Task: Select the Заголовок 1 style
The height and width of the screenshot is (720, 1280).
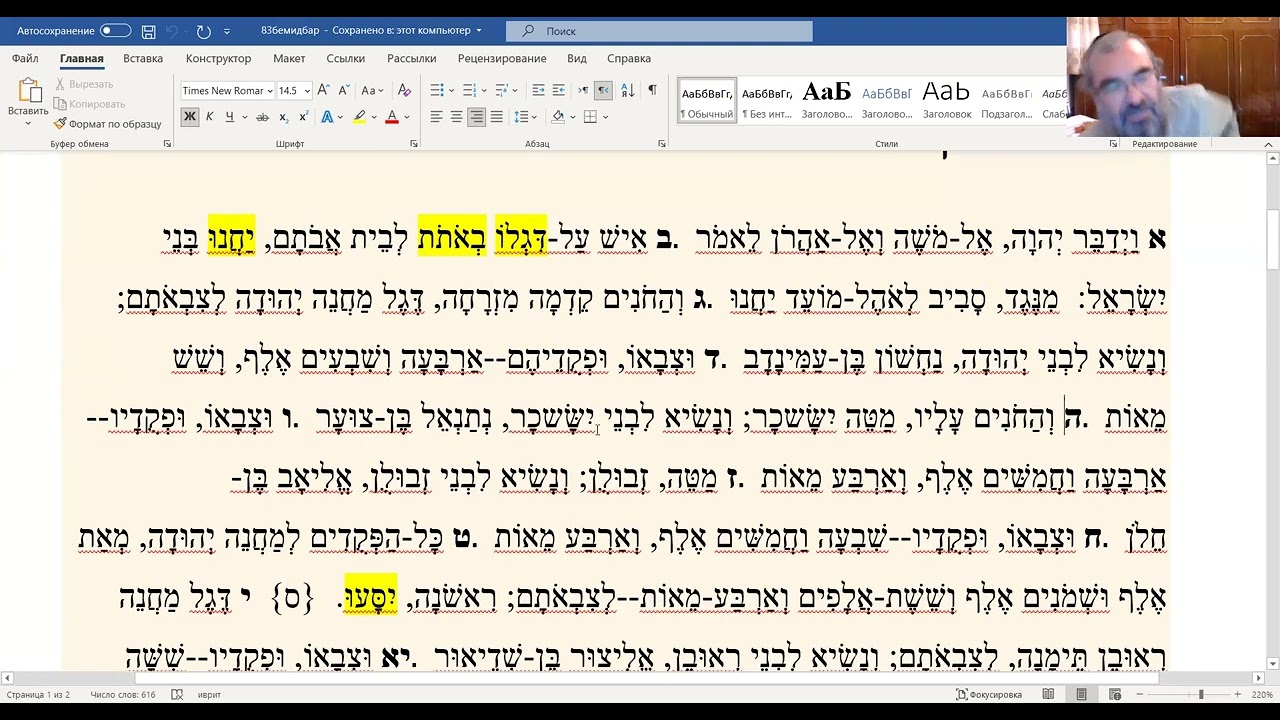Action: pyautogui.click(x=827, y=101)
